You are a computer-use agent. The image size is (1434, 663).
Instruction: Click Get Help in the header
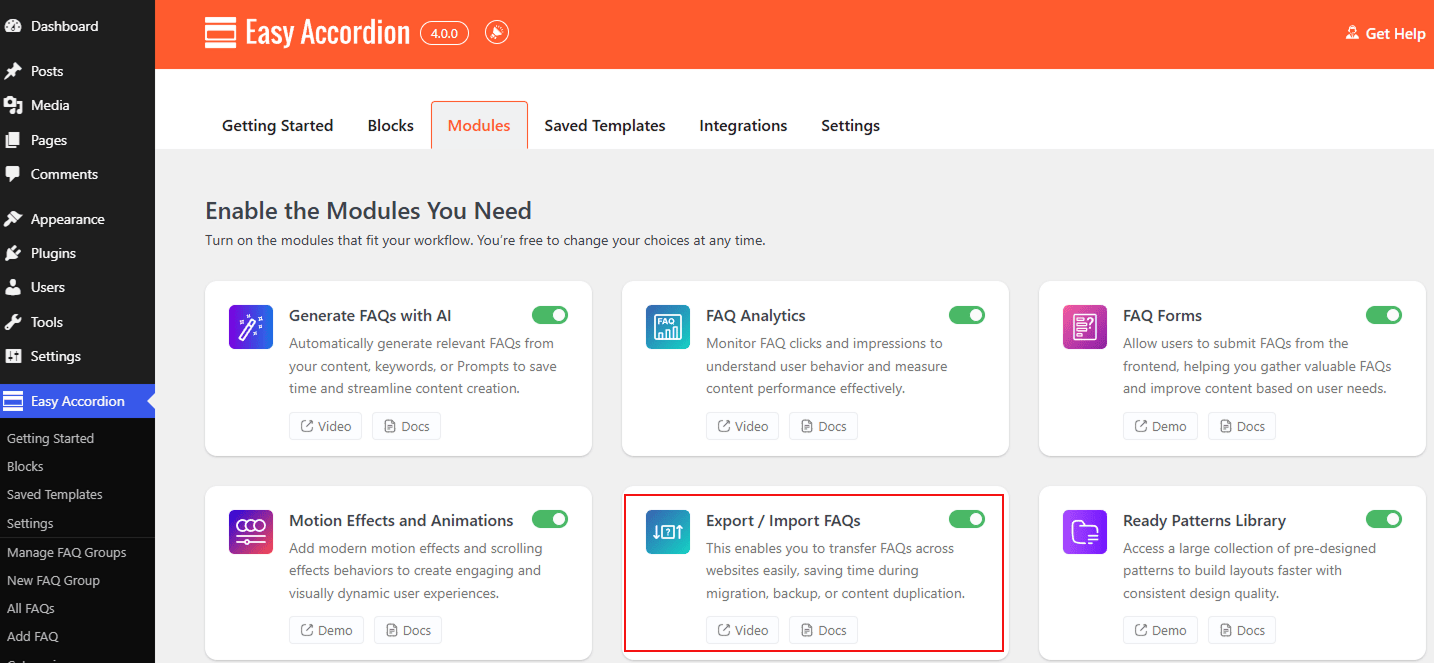1385,34
